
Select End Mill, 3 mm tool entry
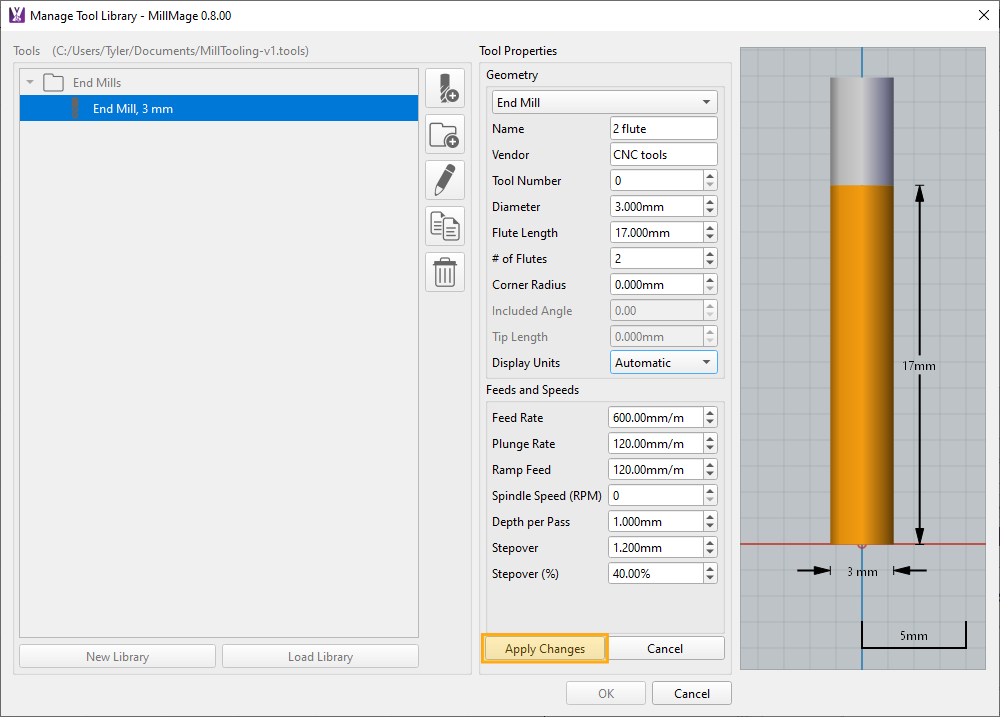pyautogui.click(x=132, y=109)
